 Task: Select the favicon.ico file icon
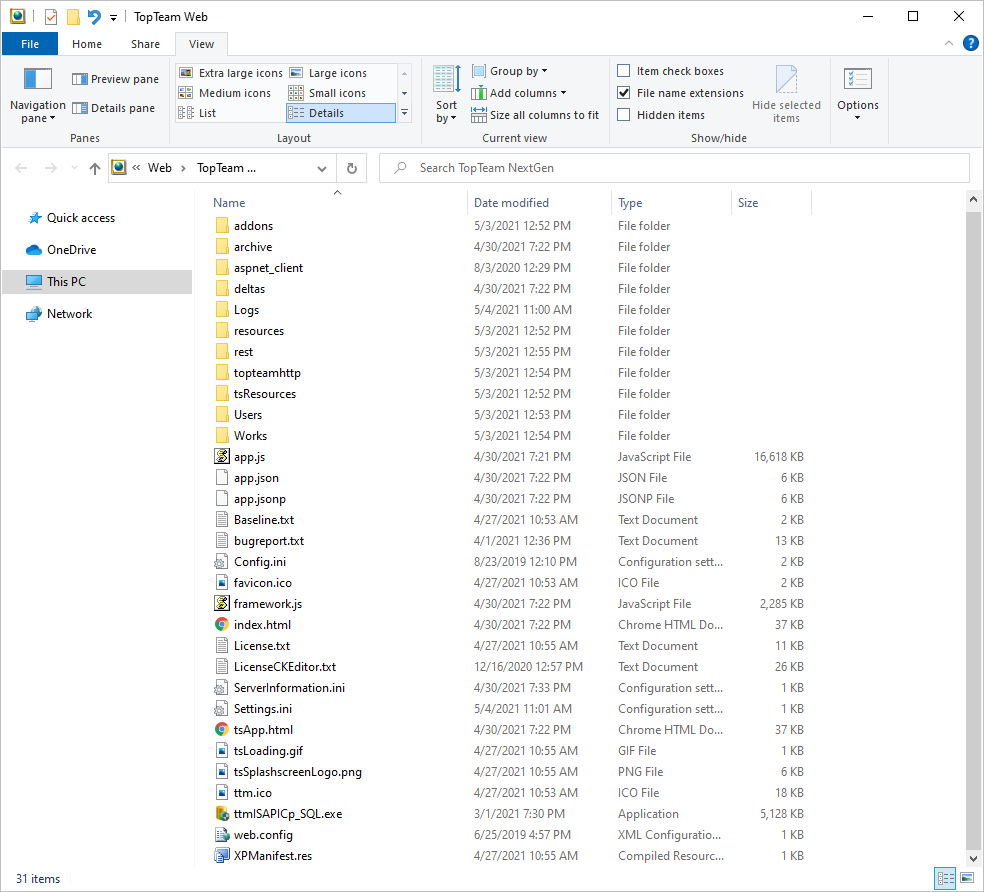click(222, 583)
